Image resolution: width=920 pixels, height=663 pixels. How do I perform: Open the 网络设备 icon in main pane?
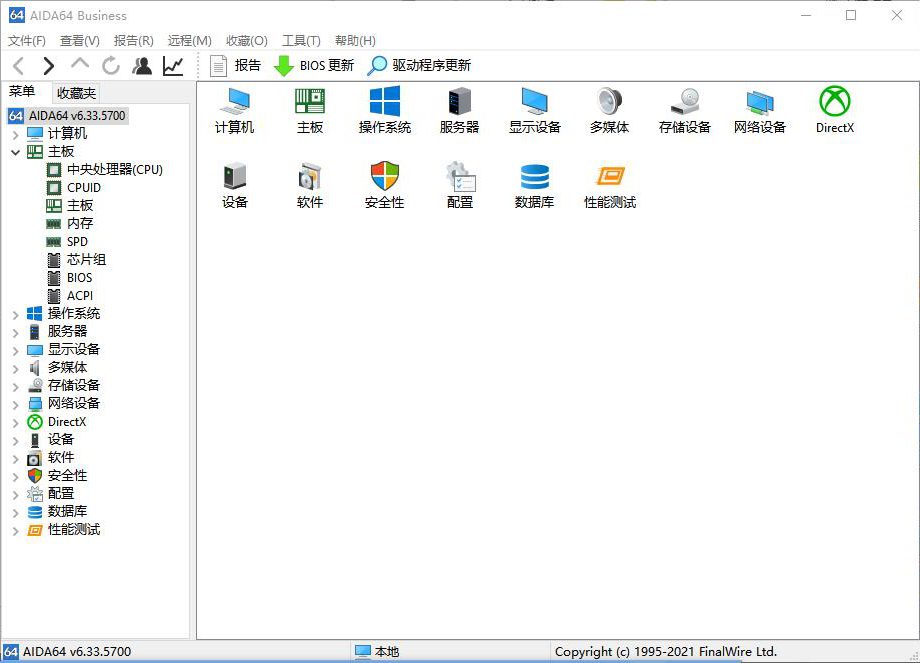[760, 110]
